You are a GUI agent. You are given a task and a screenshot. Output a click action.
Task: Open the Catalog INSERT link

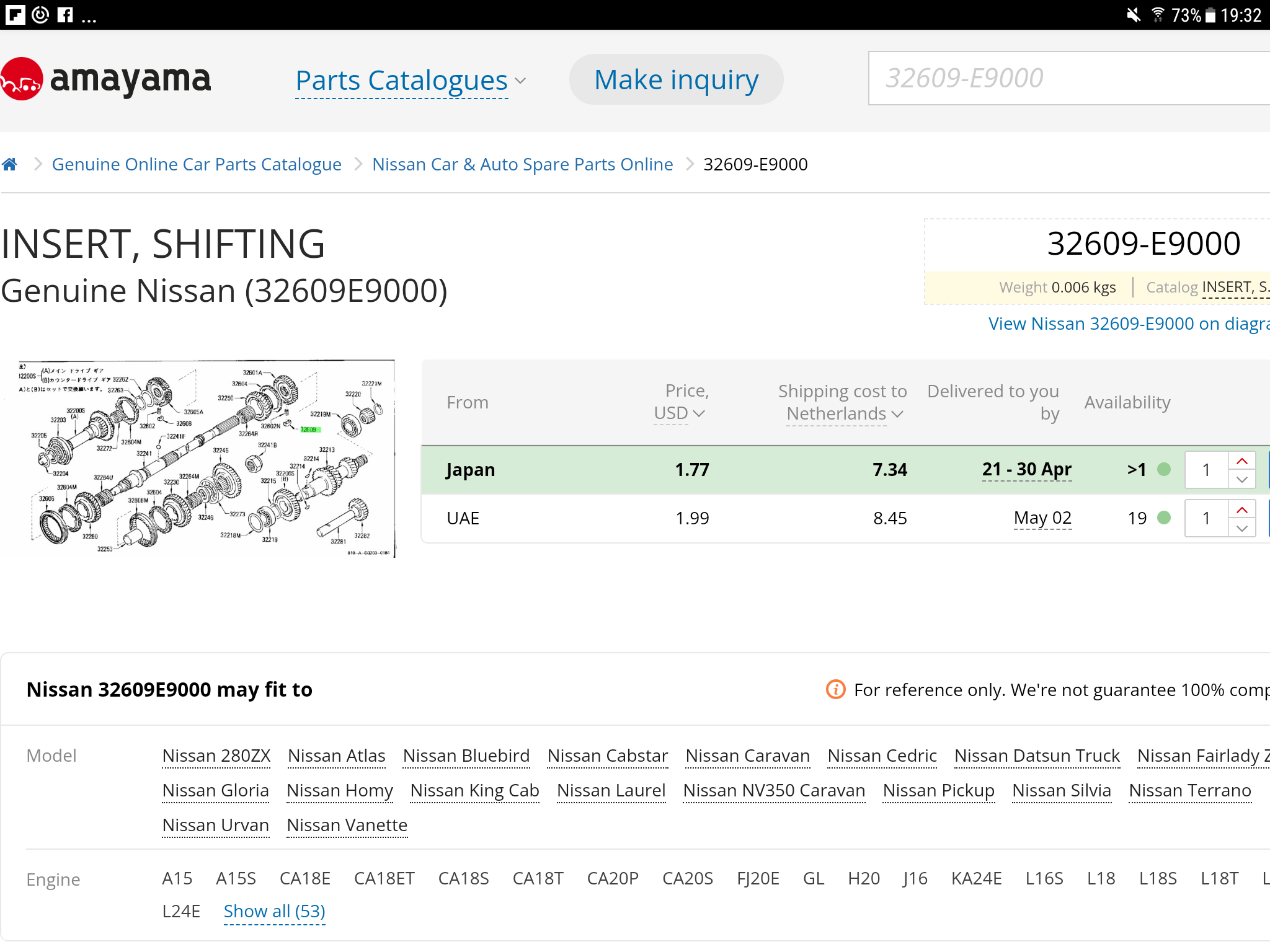pos(1235,288)
